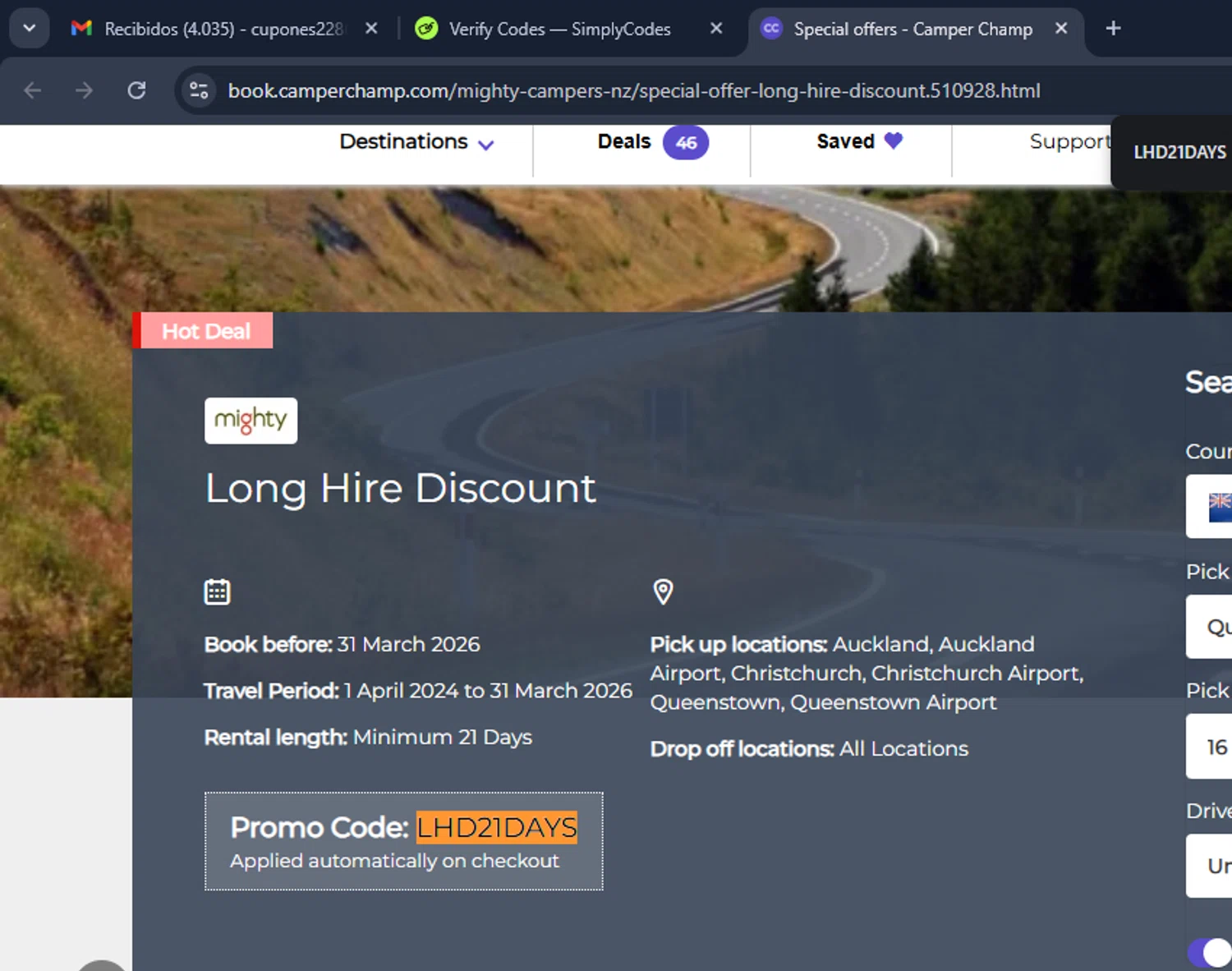The height and width of the screenshot is (971, 1232).
Task: Click the calendar icon above Book before
Action: 217,591
